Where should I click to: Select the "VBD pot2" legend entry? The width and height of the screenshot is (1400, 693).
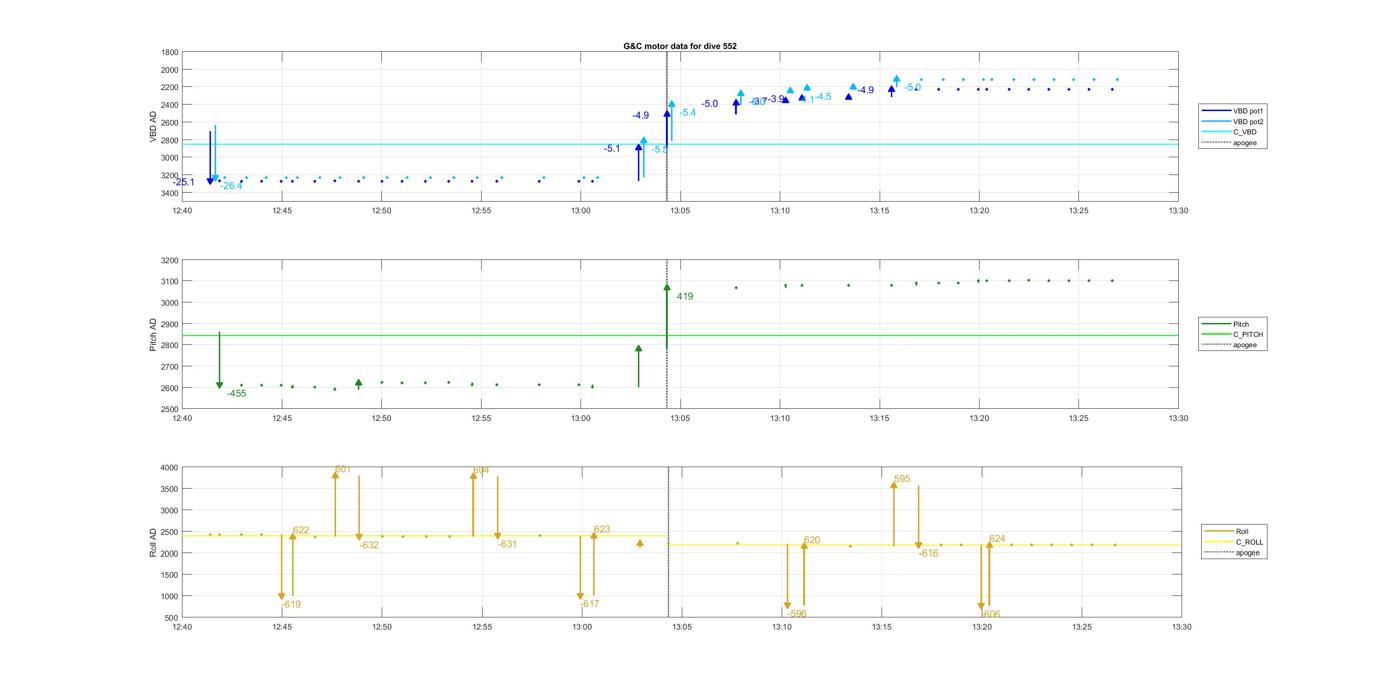click(1233, 121)
